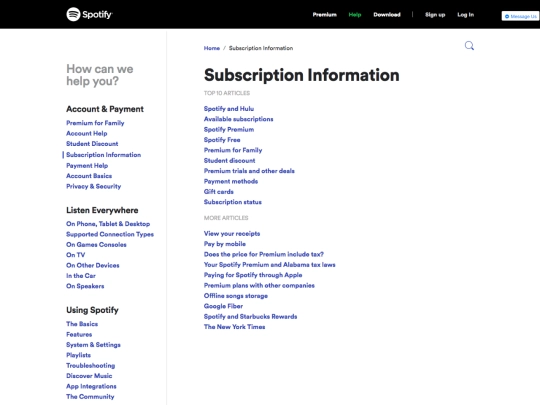Viewport: 540px width, 405px height.
Task: Click Sign up in the header
Action: tap(435, 15)
